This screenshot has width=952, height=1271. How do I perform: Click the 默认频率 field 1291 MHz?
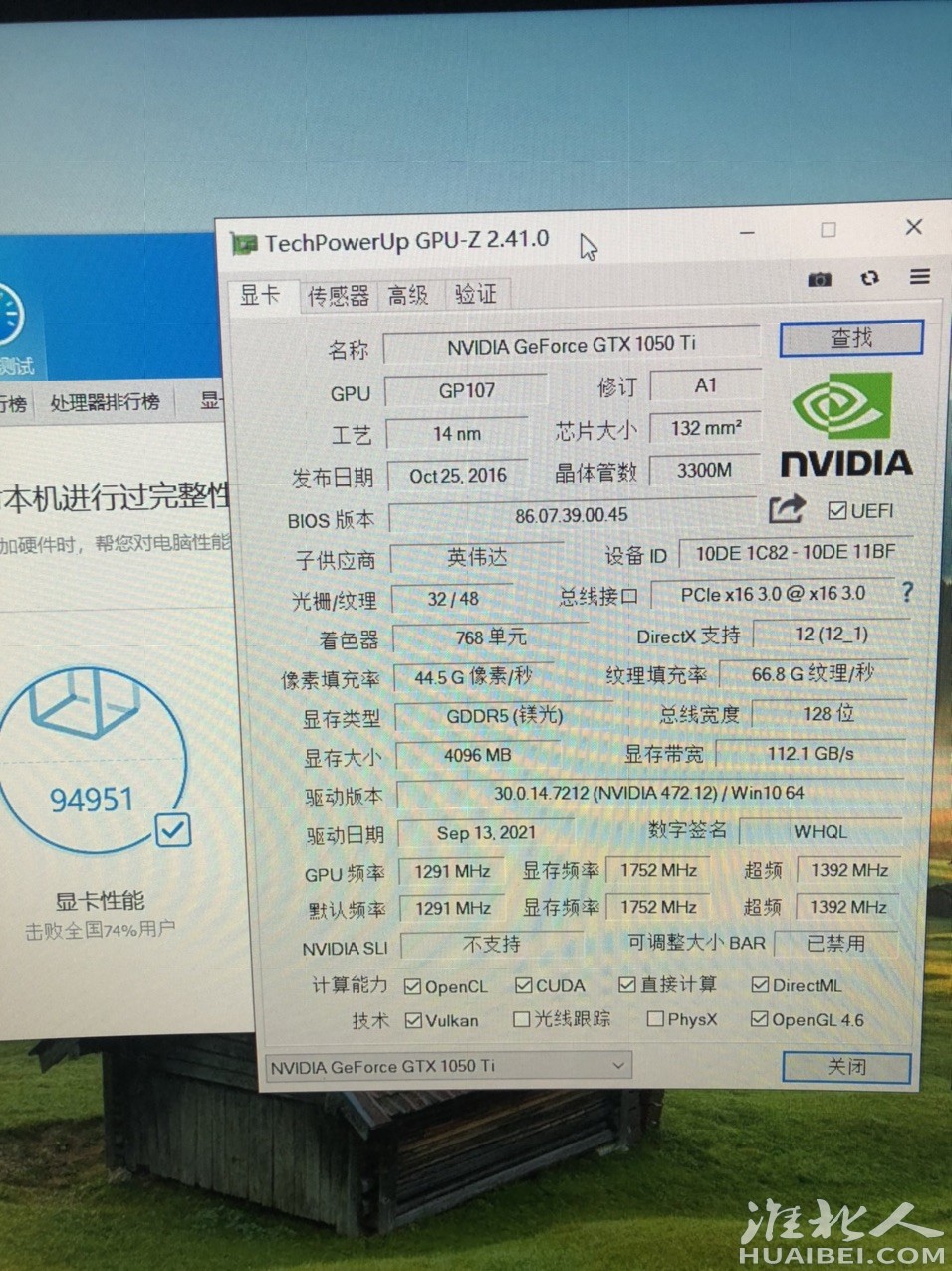point(453,908)
